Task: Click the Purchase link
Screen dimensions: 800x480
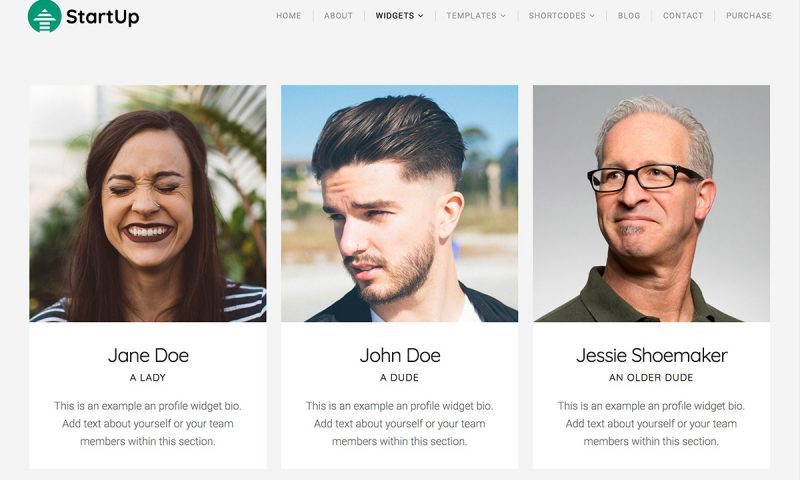Action: [x=749, y=16]
